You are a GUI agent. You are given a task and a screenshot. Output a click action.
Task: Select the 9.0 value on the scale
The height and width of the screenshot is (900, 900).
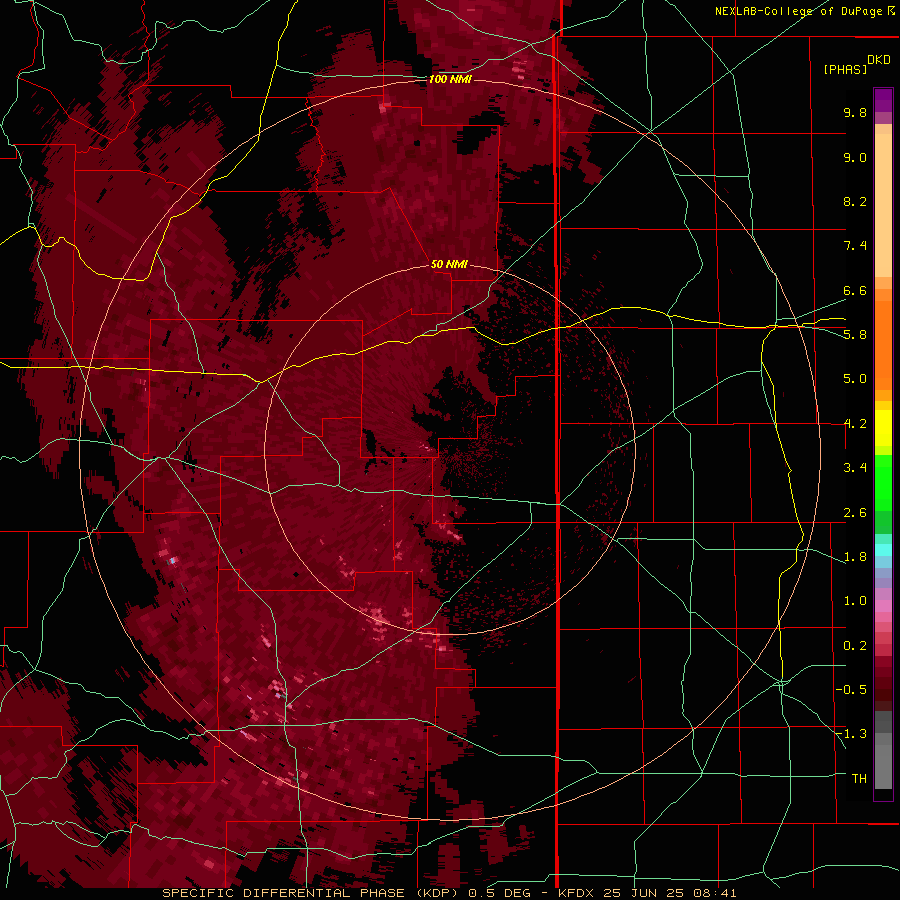tap(855, 157)
